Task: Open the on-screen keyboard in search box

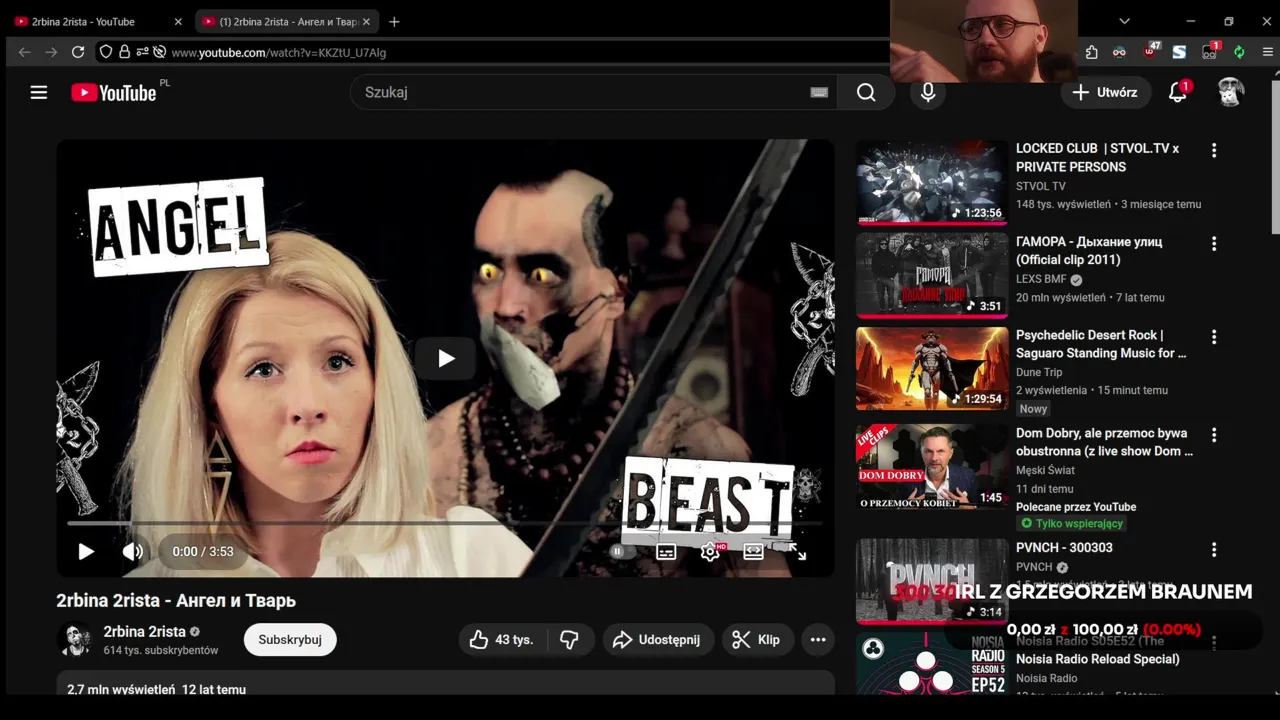Action: pos(819,92)
